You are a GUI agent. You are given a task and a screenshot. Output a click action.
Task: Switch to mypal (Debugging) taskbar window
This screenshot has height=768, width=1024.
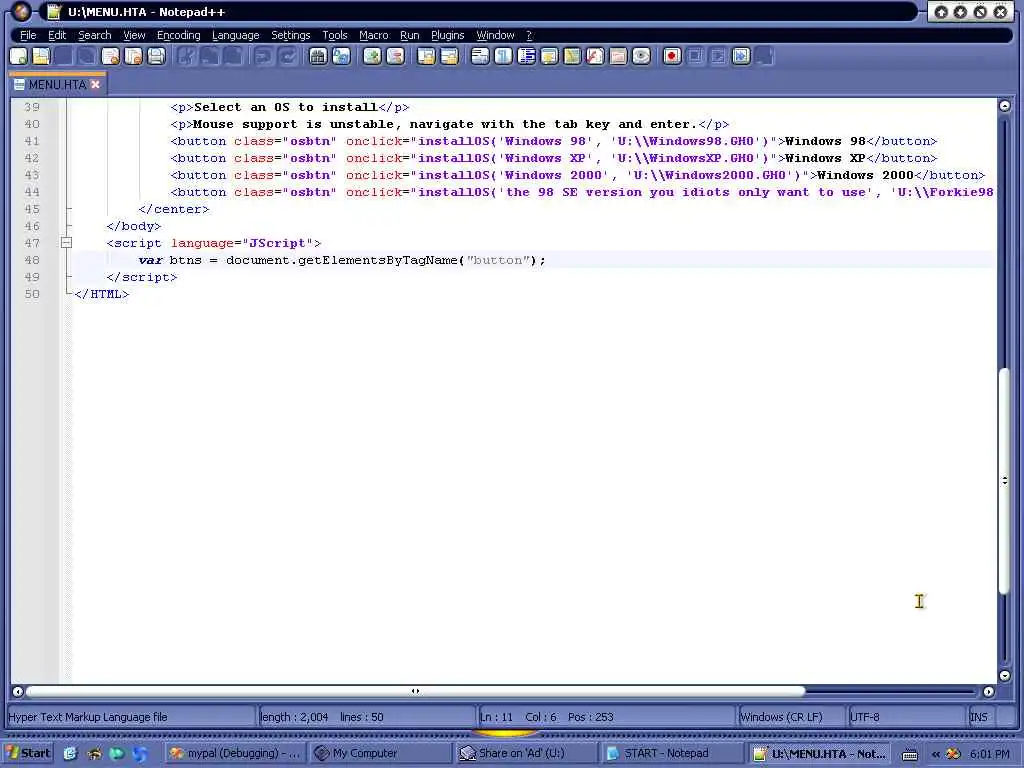click(x=235, y=753)
